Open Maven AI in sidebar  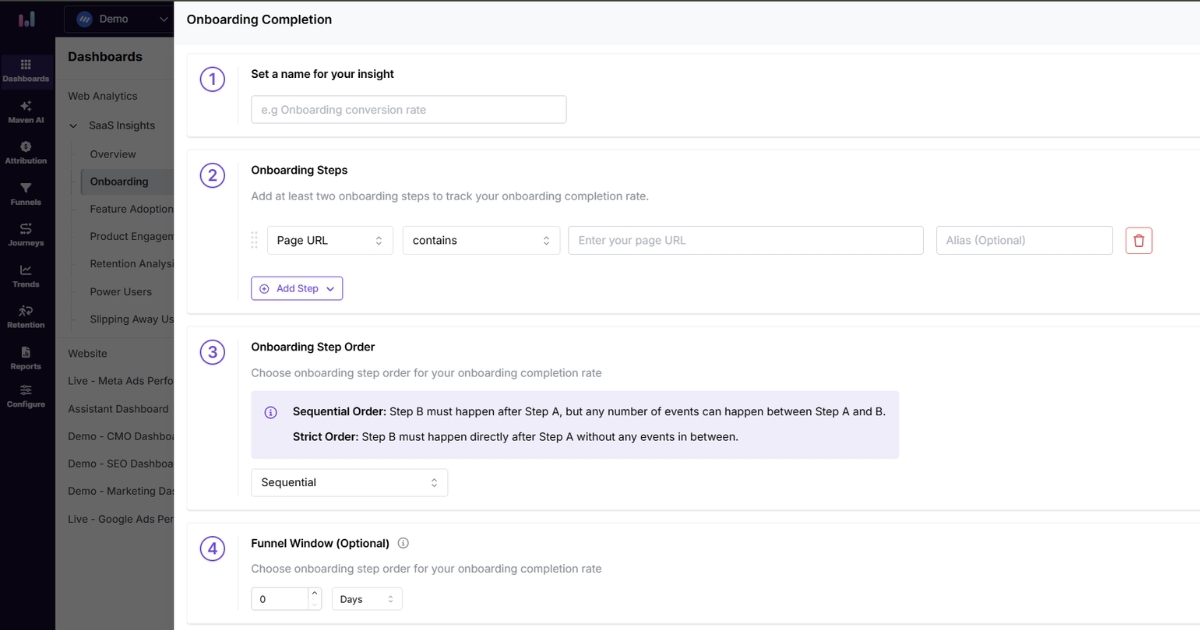(26, 112)
